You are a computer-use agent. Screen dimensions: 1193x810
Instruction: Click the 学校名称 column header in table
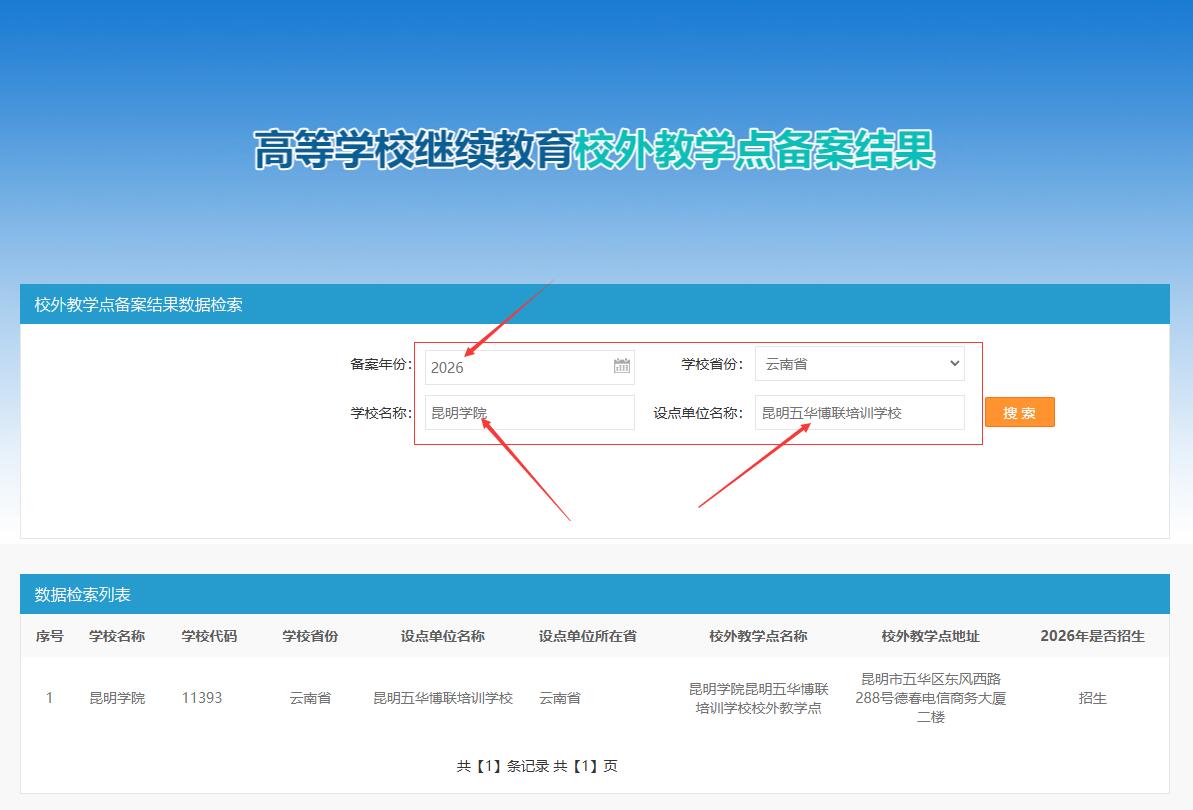(116, 636)
